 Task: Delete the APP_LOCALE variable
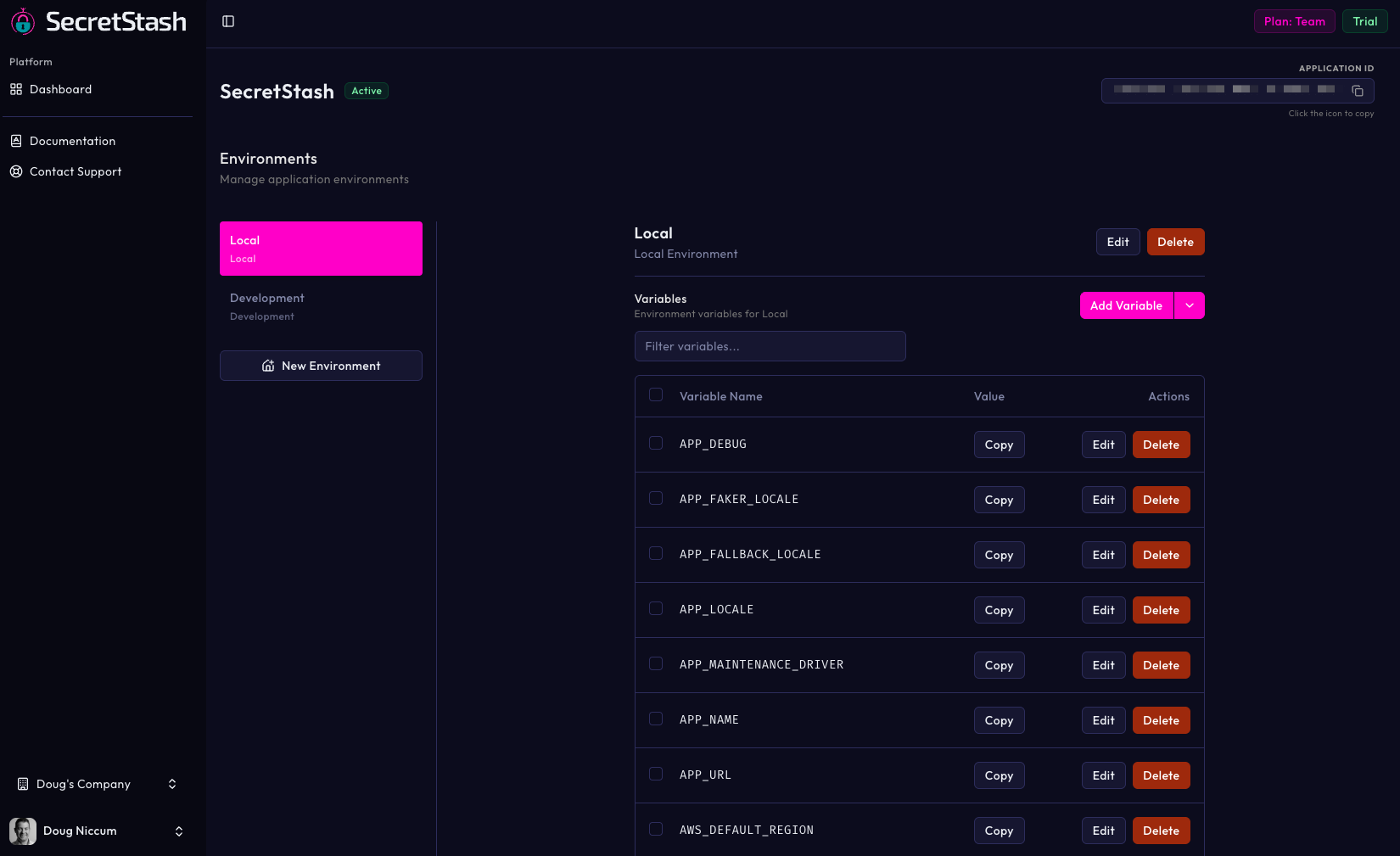pyautogui.click(x=1162, y=610)
